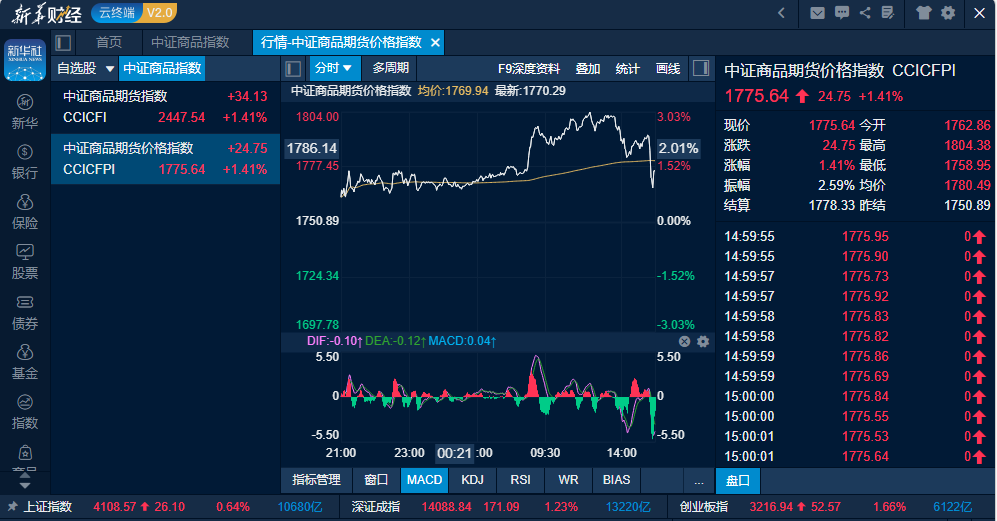
Task: Open the mail envelope icon in title bar
Action: pos(818,13)
